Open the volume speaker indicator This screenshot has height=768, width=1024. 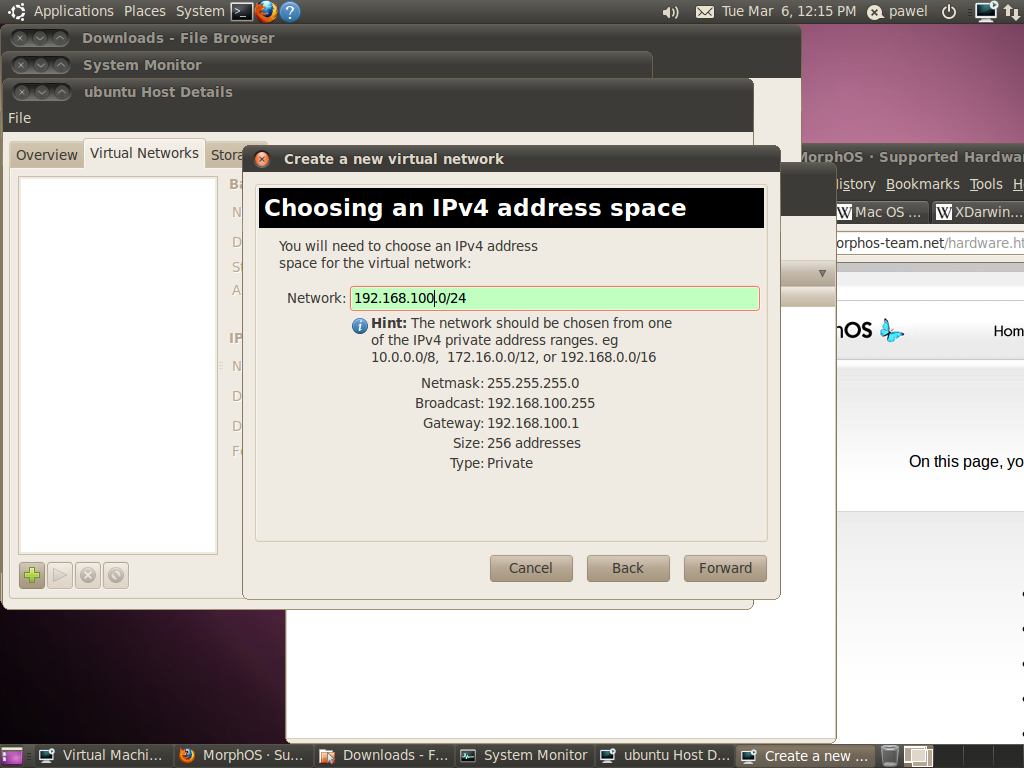pyautogui.click(x=671, y=12)
